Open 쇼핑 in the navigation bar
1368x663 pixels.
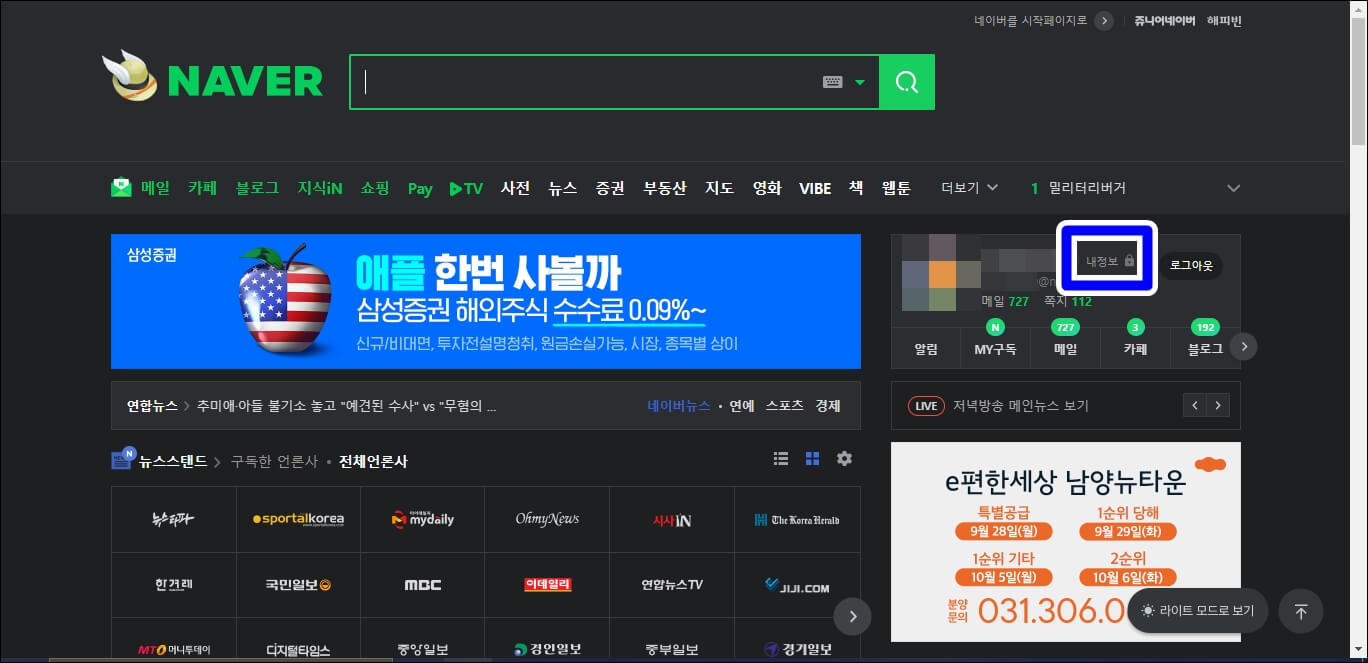point(375,188)
